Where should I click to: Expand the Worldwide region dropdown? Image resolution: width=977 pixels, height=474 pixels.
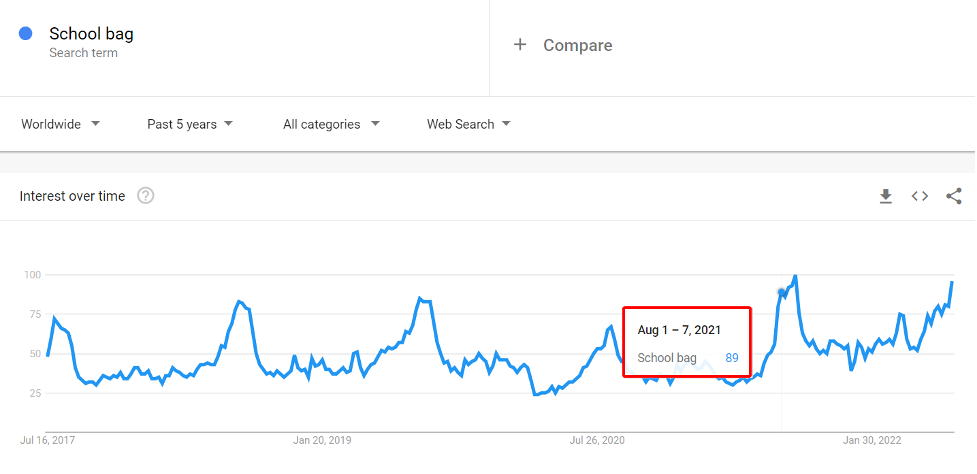pyautogui.click(x=61, y=124)
